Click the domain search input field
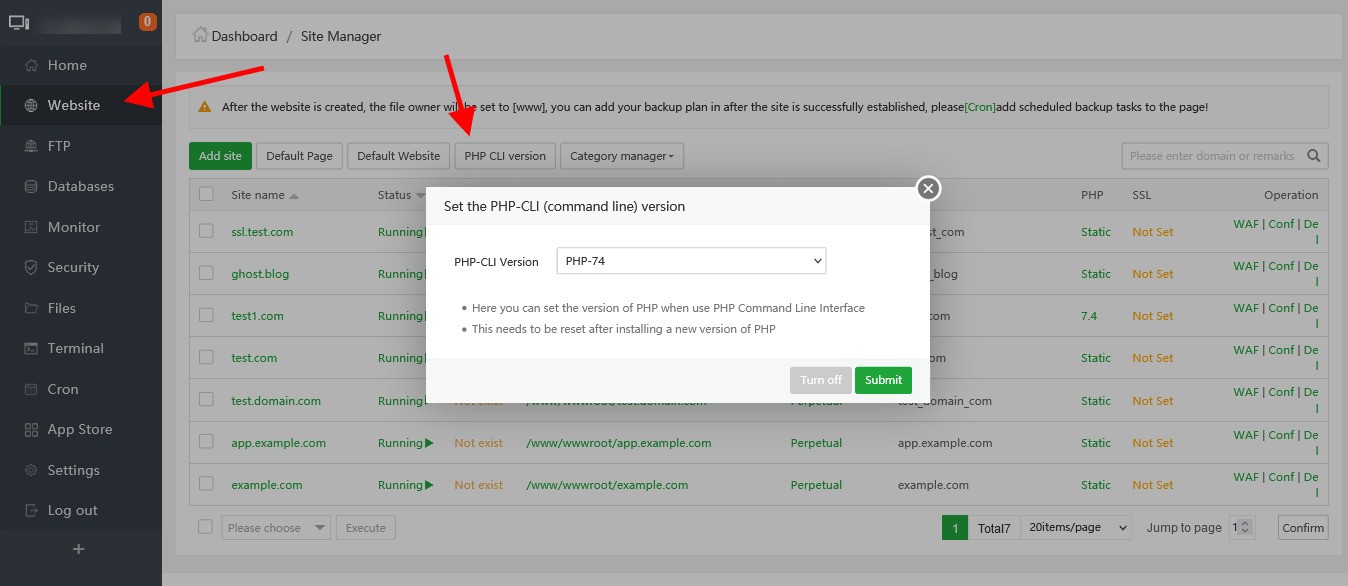Screen dimensions: 1348x586 coord(1210,155)
